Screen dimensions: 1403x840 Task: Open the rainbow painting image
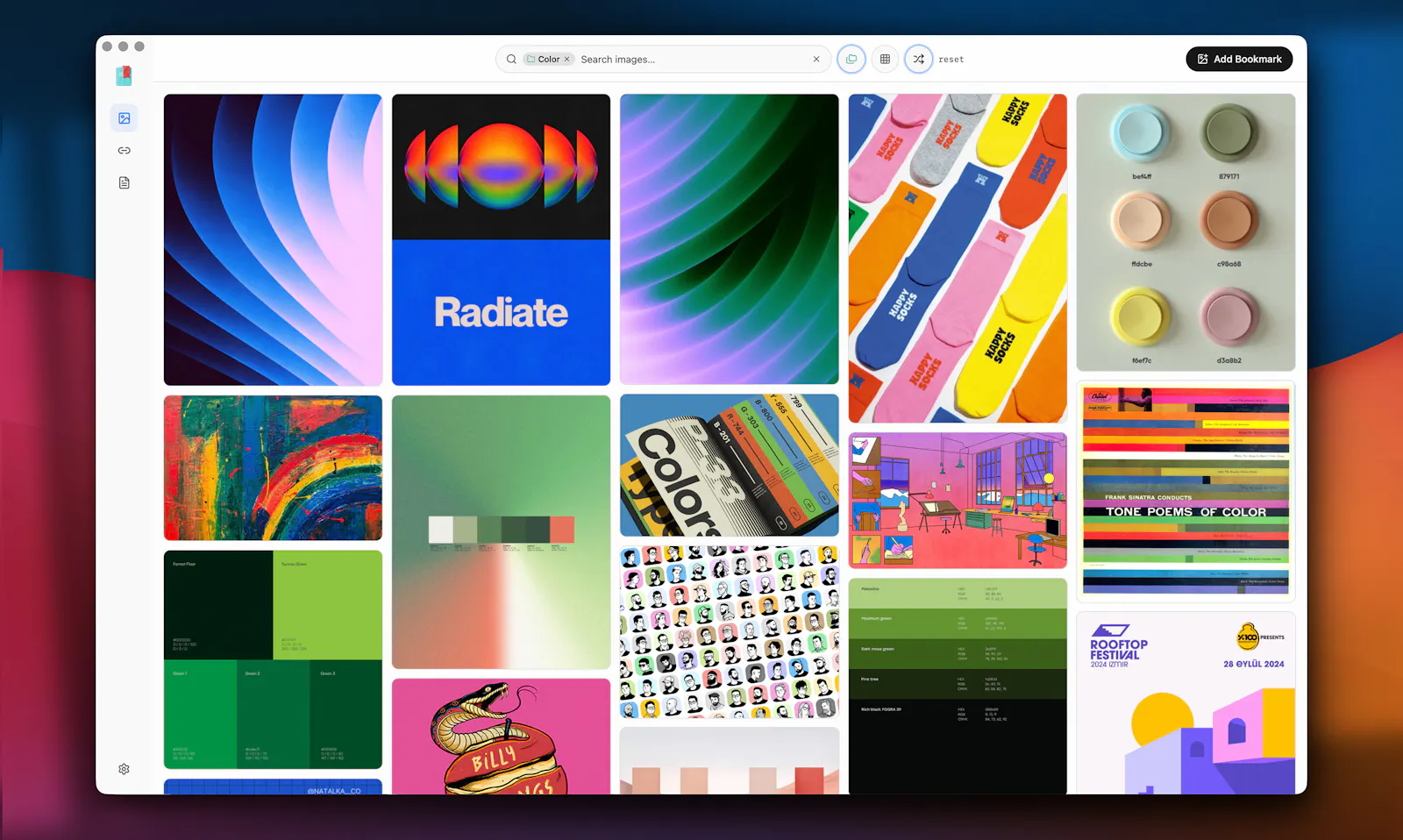[273, 468]
